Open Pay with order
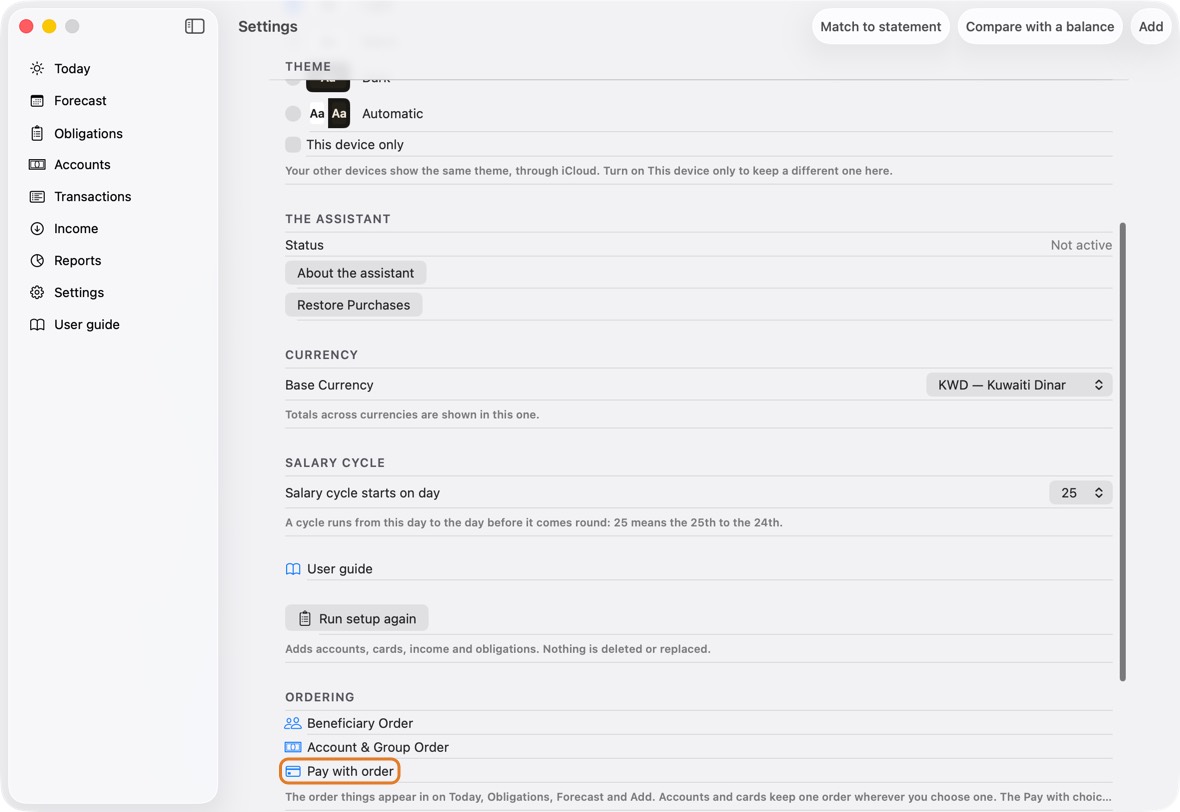1180x812 pixels. click(x=340, y=771)
